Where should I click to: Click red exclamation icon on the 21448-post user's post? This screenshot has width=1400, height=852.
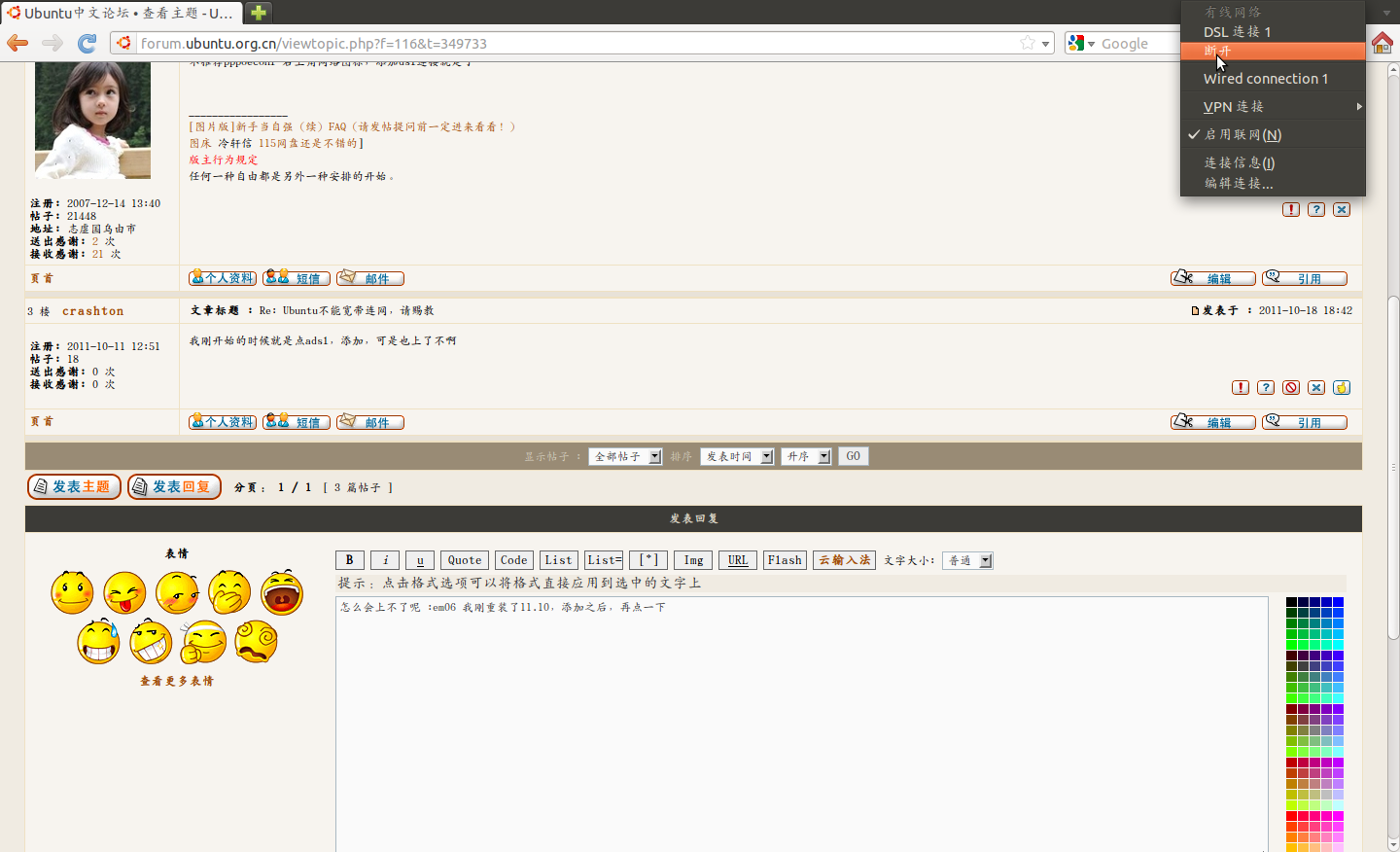click(x=1291, y=210)
